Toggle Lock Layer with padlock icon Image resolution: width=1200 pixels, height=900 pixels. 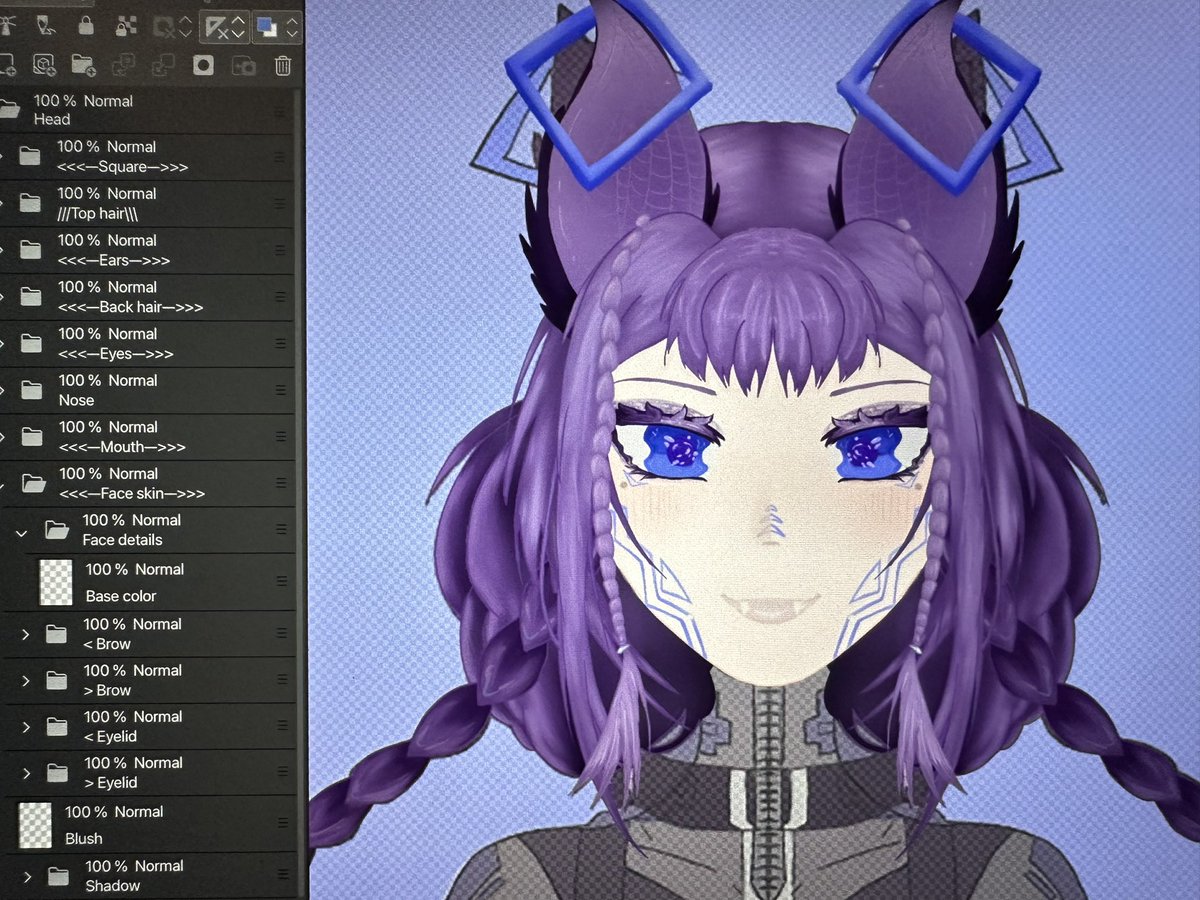(86, 24)
